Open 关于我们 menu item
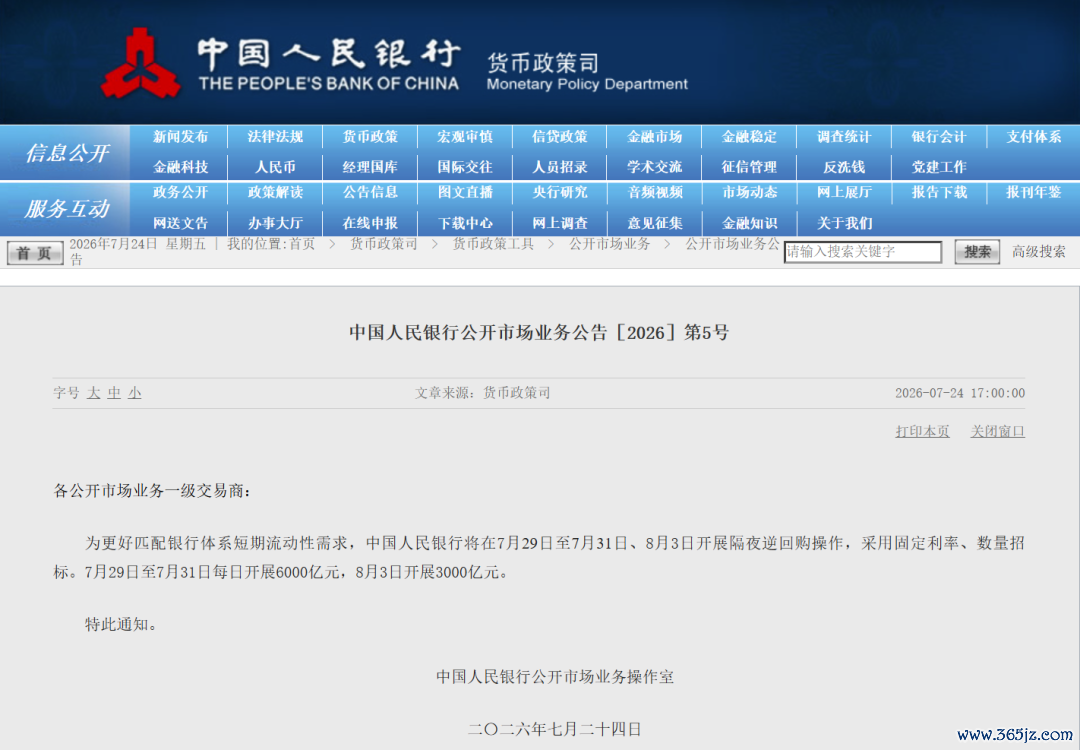 pyautogui.click(x=844, y=224)
